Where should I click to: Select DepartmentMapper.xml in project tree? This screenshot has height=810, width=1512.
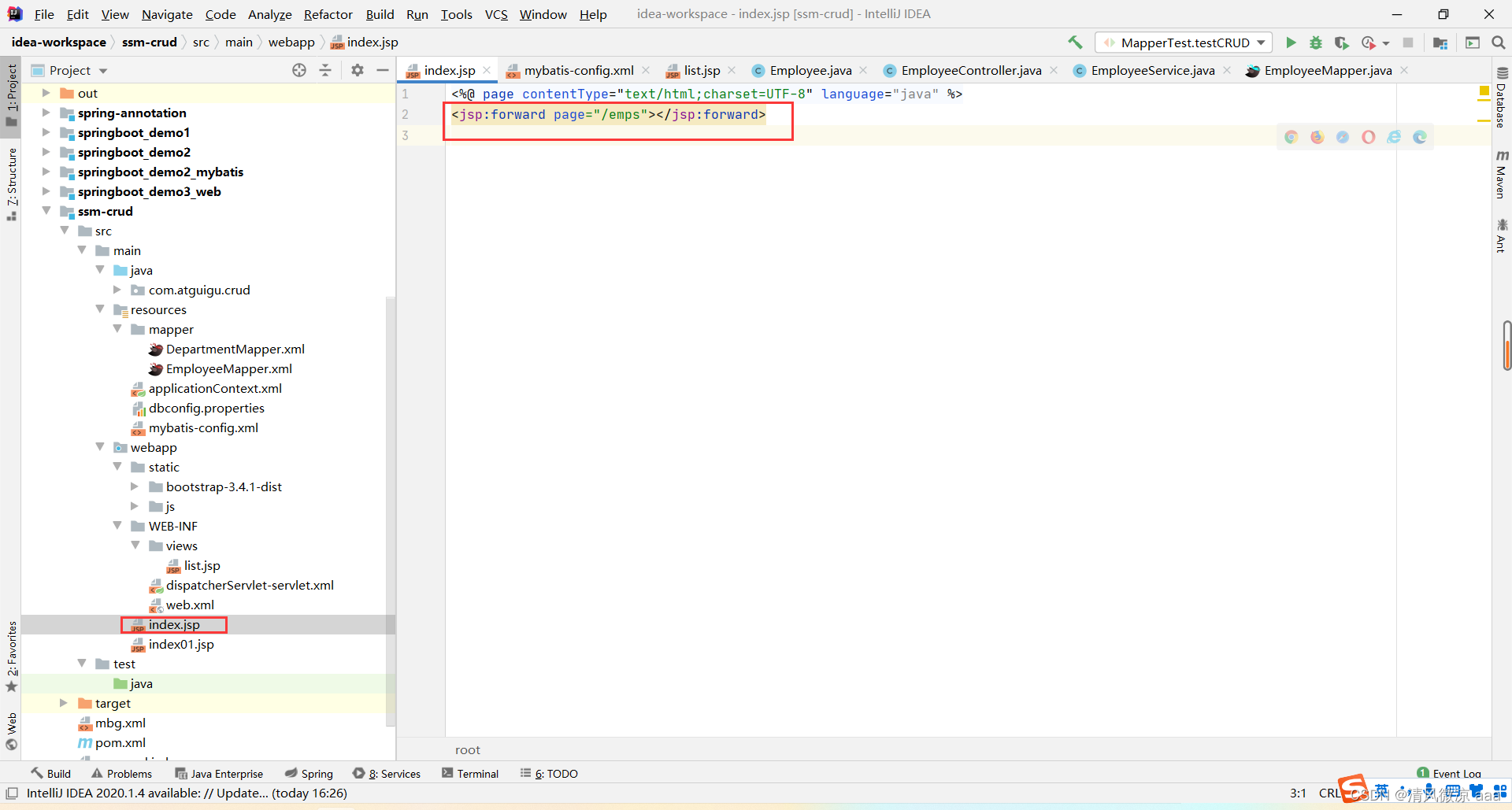(235, 349)
